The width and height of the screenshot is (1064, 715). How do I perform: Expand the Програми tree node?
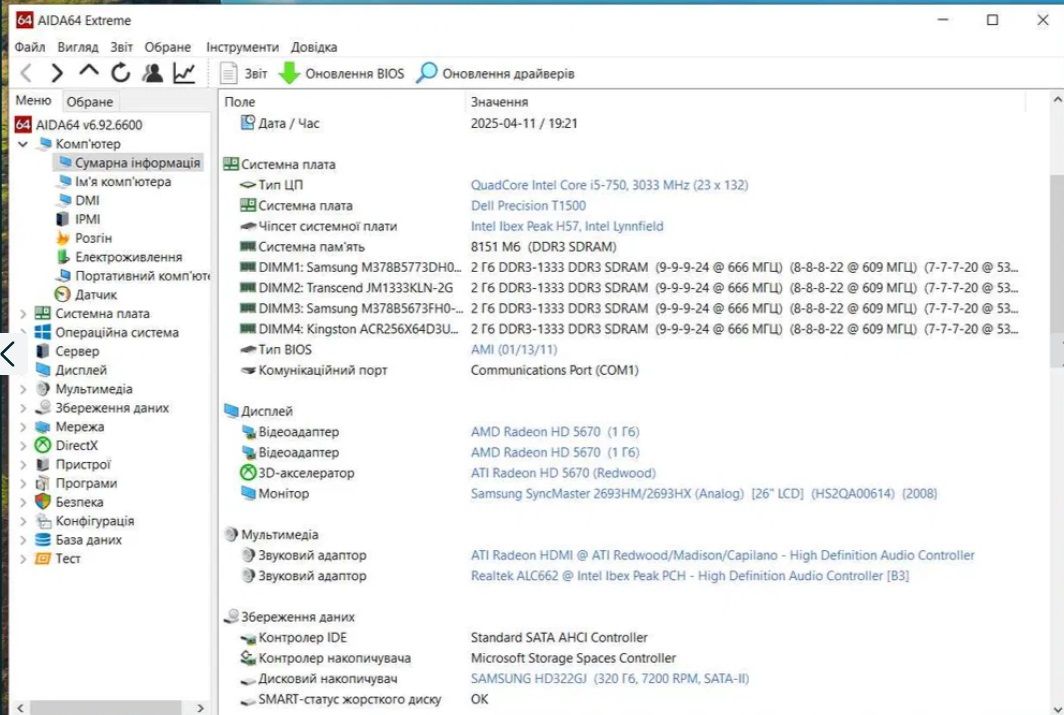(x=23, y=483)
